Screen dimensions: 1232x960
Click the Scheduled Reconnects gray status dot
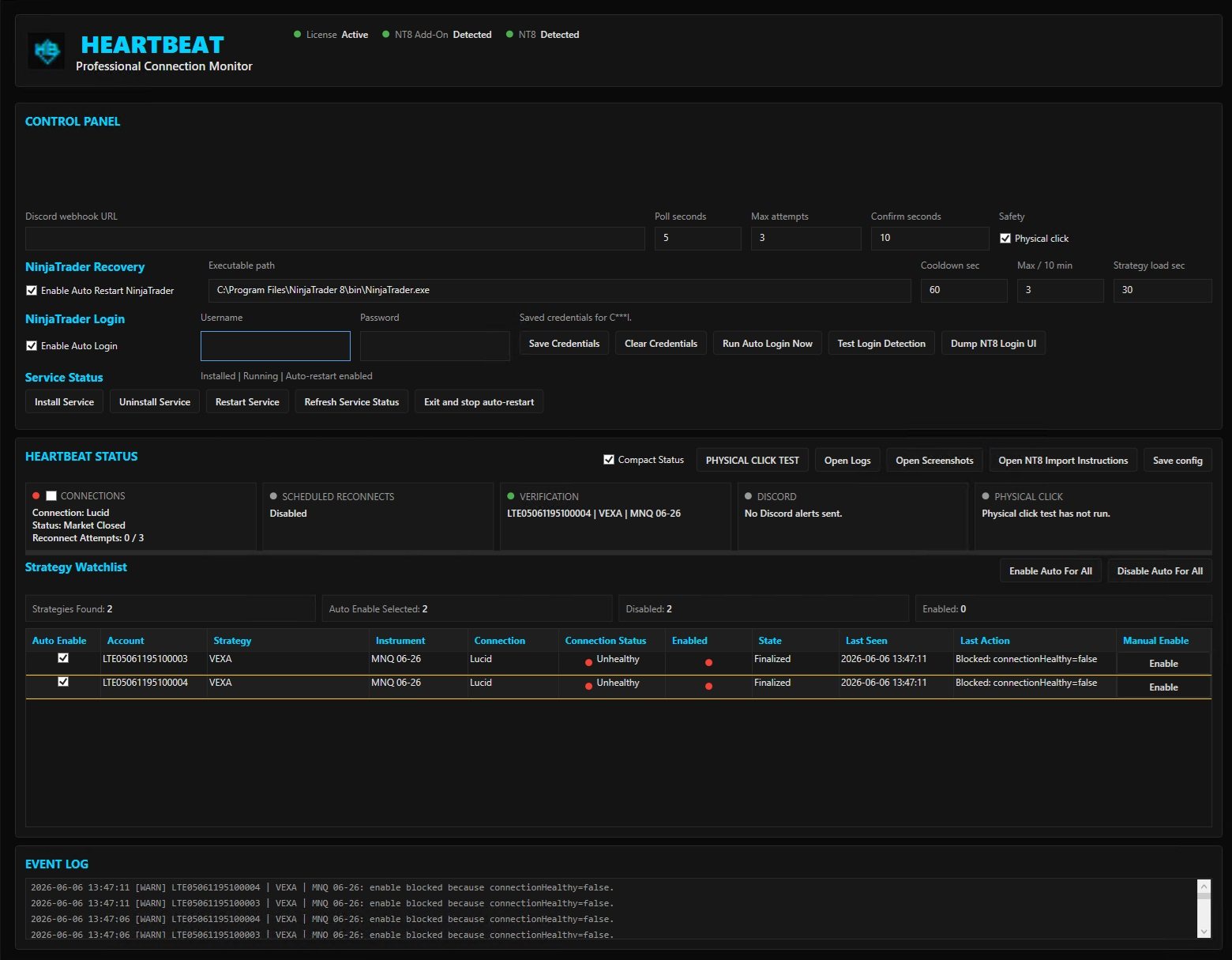coord(273,496)
